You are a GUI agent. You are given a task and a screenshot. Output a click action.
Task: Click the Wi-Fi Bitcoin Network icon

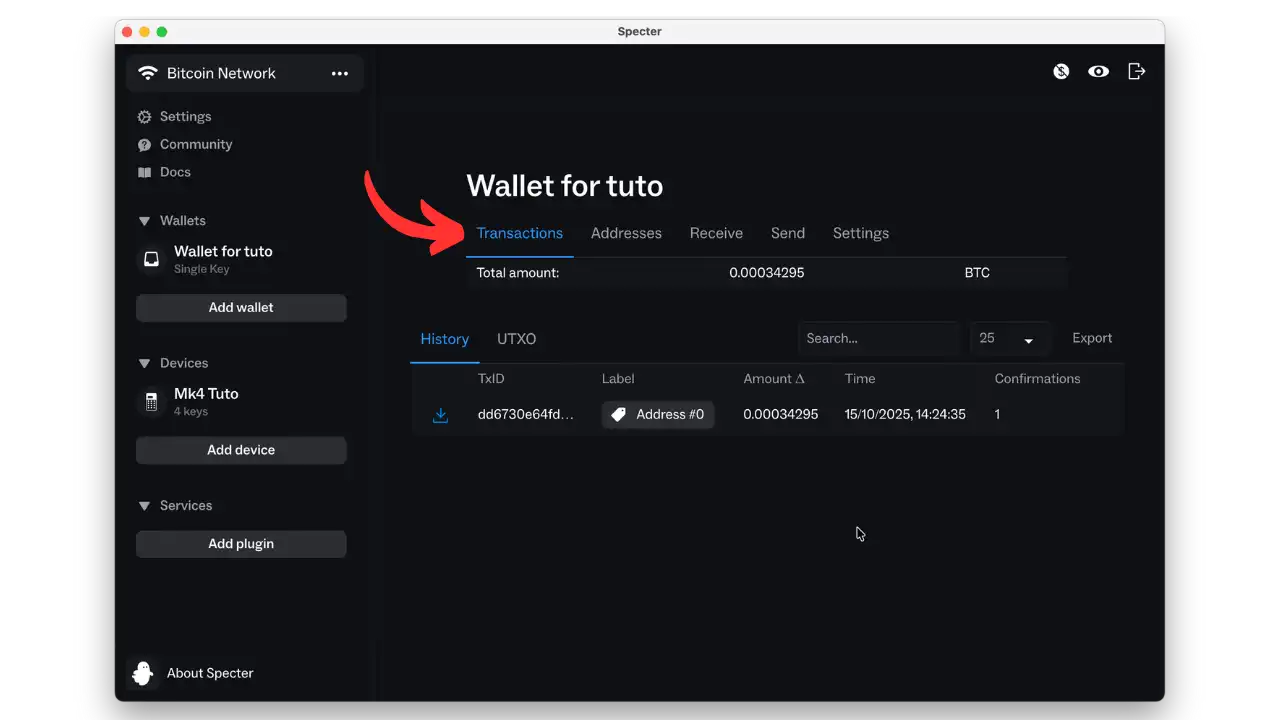pyautogui.click(x=148, y=73)
